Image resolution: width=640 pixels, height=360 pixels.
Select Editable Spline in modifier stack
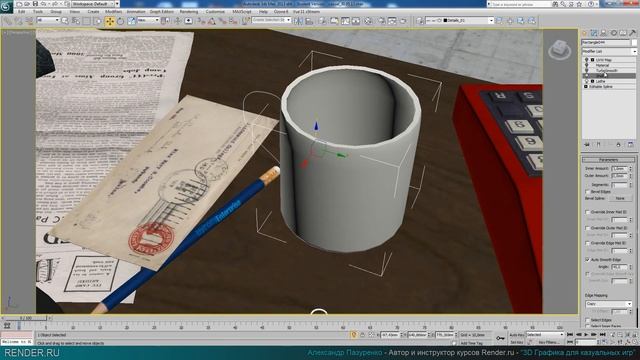[x=601, y=87]
